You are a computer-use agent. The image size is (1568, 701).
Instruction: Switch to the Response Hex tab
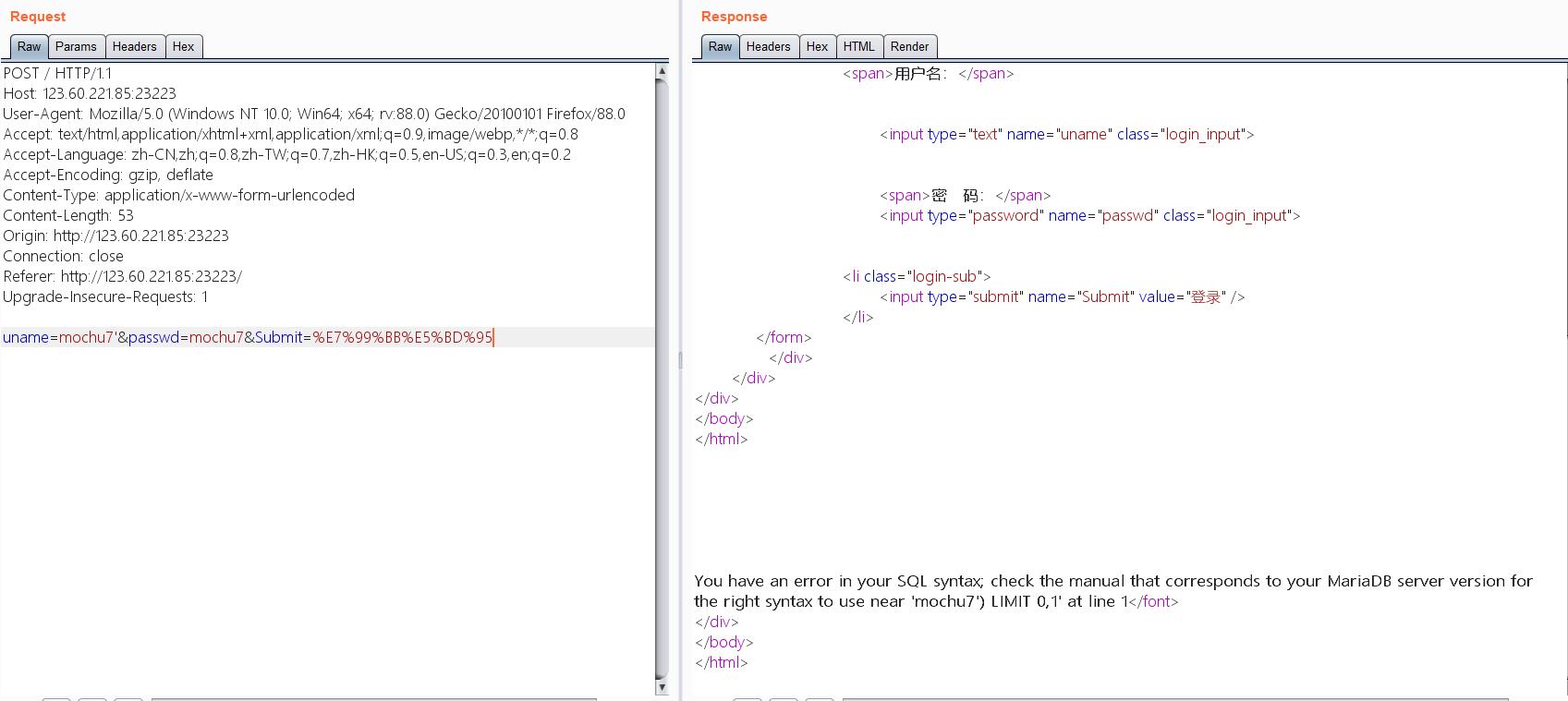click(x=818, y=46)
